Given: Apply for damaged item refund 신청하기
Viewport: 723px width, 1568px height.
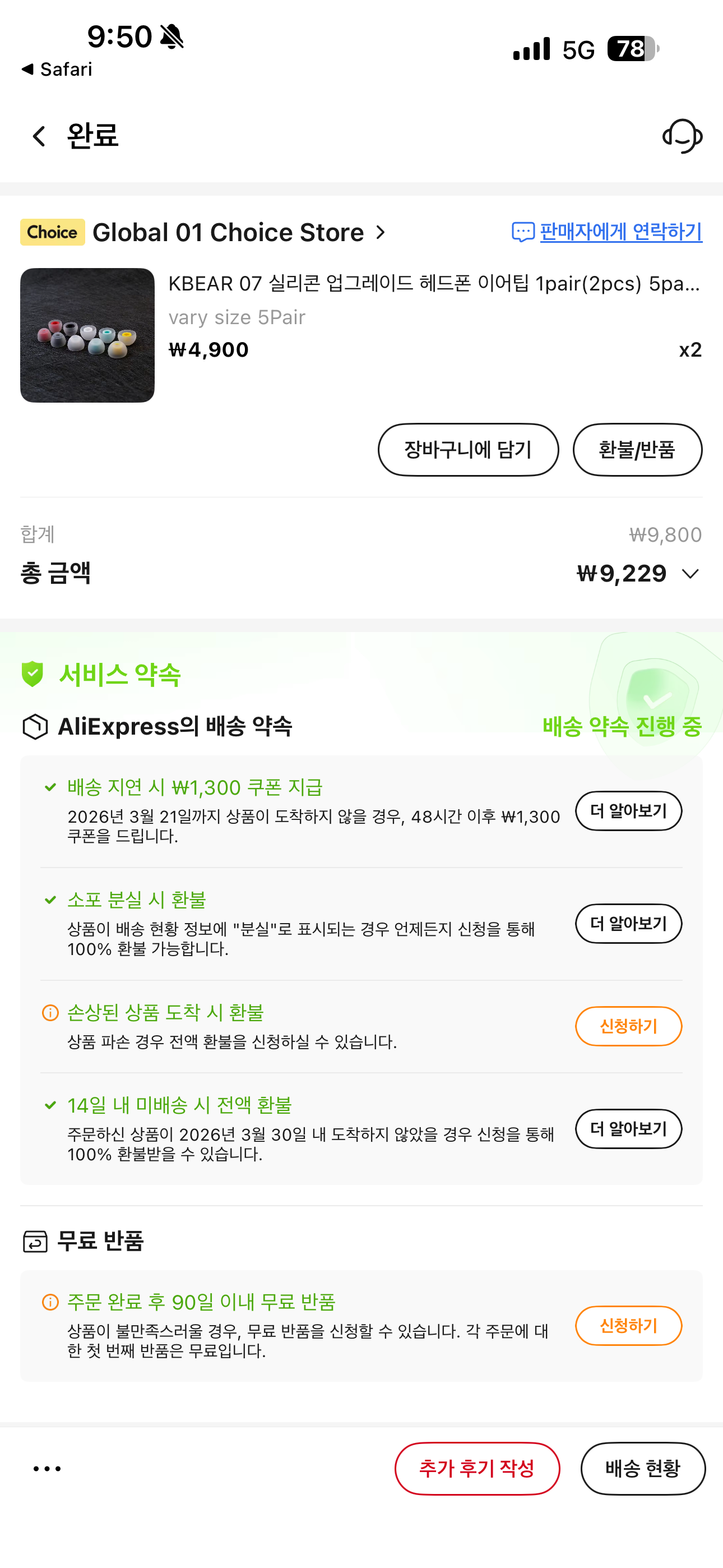Looking at the screenshot, I should [628, 1026].
